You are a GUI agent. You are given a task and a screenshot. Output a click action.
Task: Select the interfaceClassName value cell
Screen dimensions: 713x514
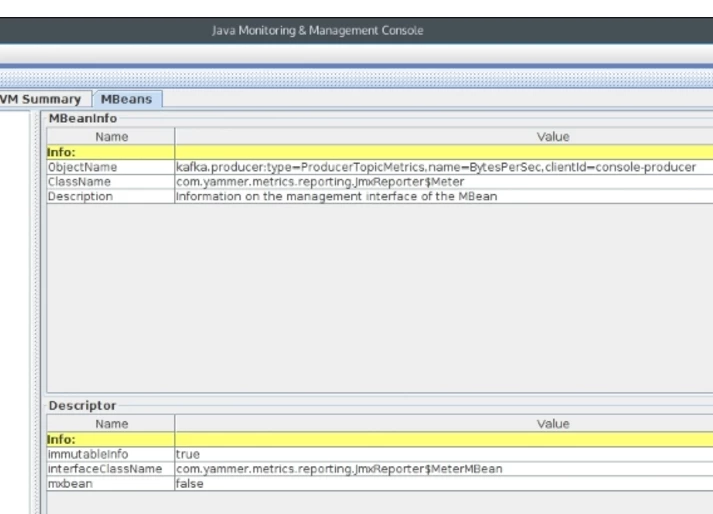point(444,469)
